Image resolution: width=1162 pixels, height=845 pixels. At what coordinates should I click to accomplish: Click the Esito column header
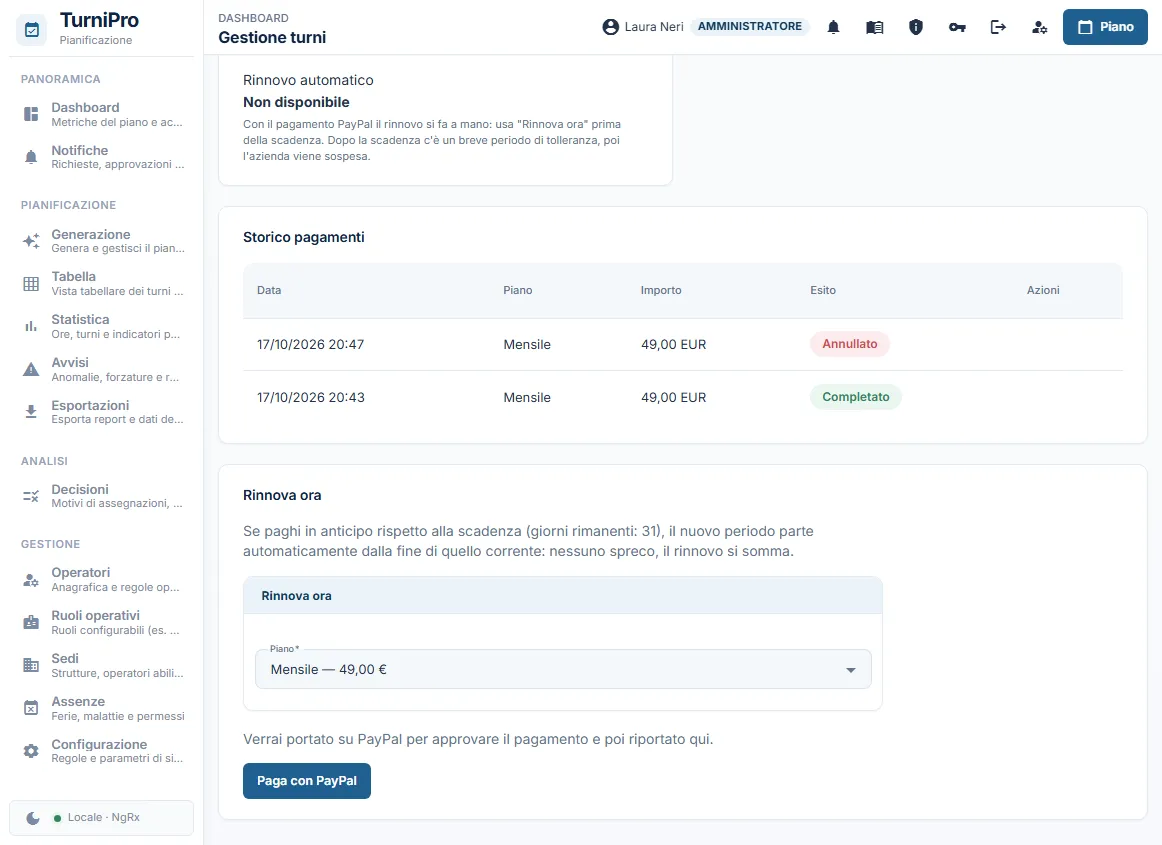[823, 291]
